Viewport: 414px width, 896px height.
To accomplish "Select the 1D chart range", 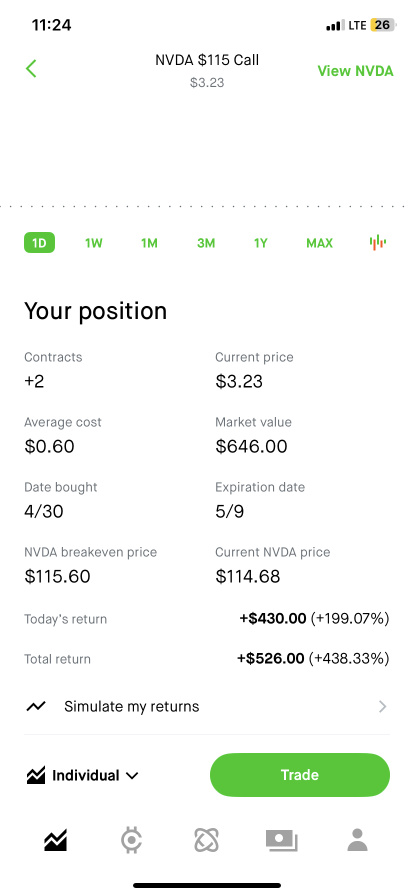I will click(39, 243).
